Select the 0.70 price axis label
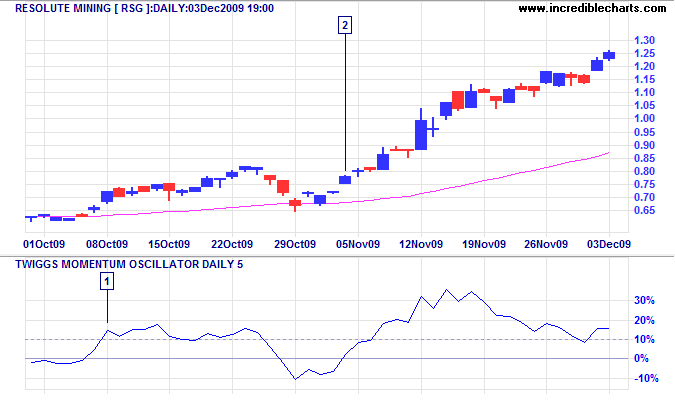This screenshot has width=675, height=400. coord(644,197)
